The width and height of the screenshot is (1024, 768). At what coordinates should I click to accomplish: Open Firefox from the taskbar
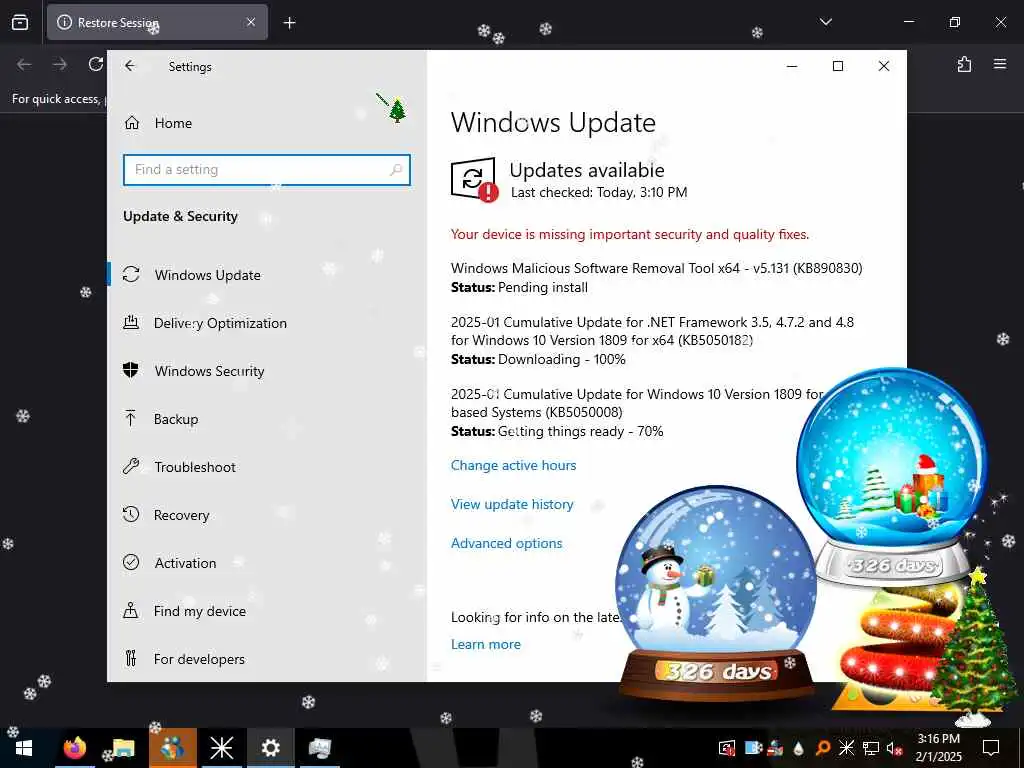[x=74, y=748]
